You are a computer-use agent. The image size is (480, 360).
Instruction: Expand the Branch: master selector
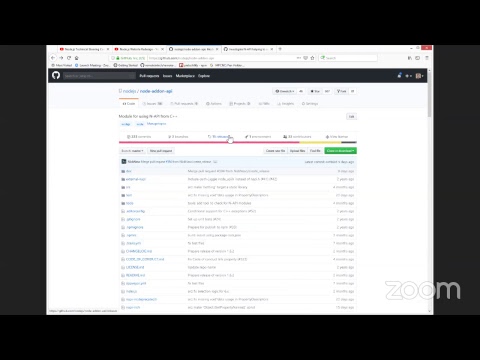[132, 151]
